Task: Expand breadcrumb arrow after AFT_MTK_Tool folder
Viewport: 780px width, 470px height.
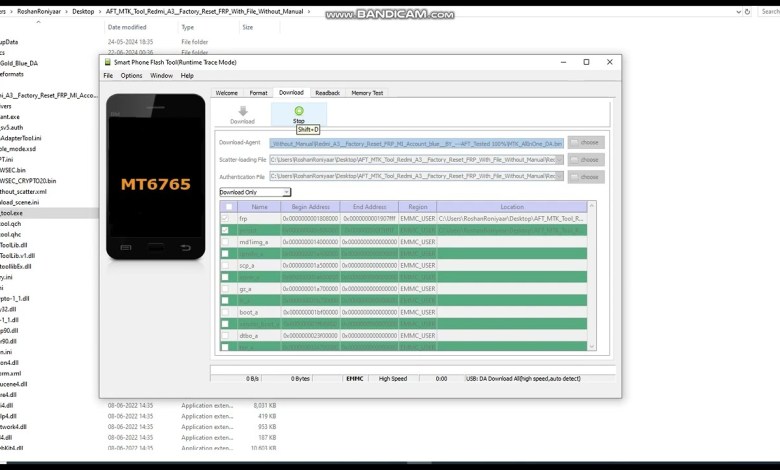Action: tap(309, 11)
